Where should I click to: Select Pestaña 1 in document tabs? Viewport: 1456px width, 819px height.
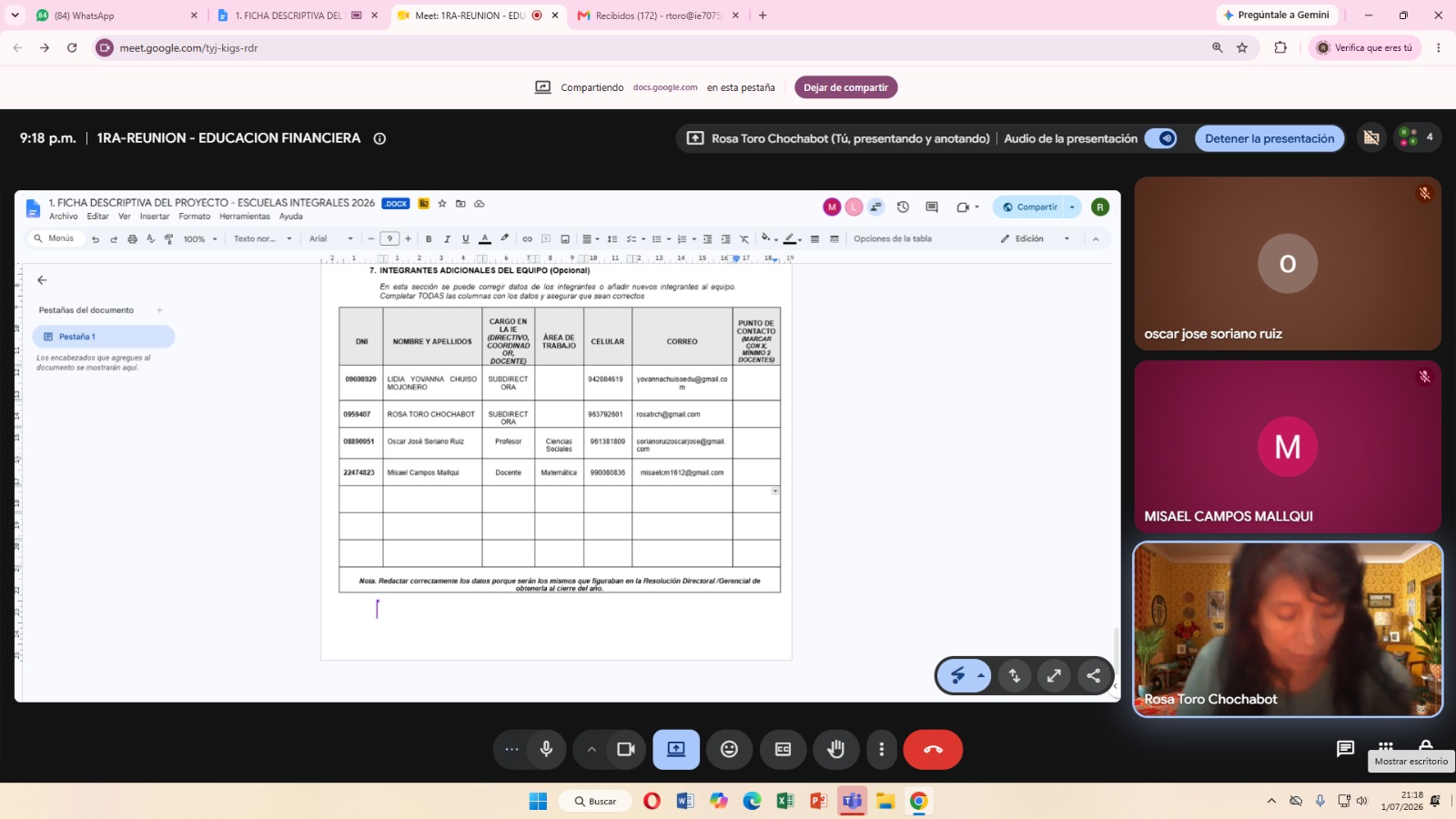(103, 337)
